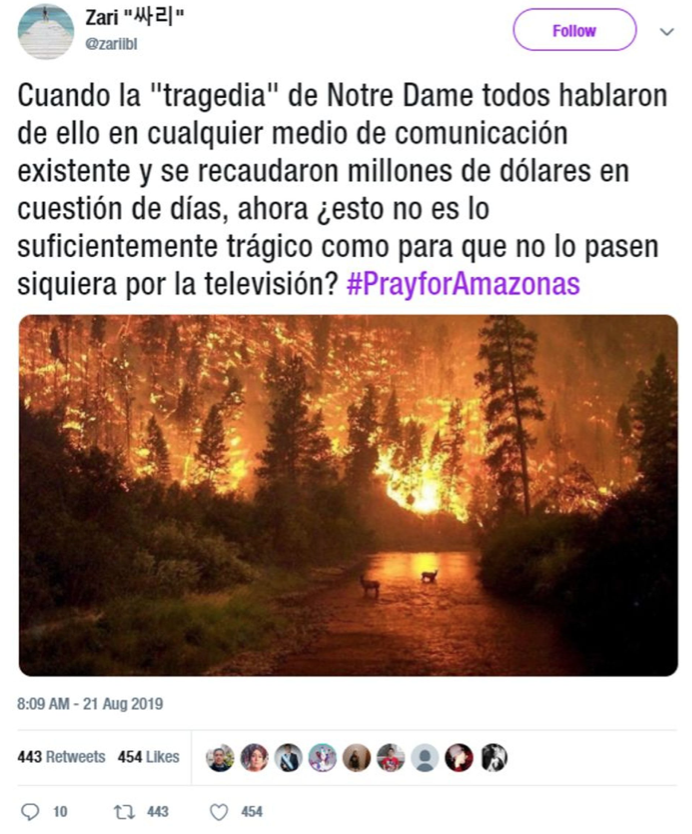Open the first liker's avatar
Screen dimensions: 692x834
[x=220, y=757]
